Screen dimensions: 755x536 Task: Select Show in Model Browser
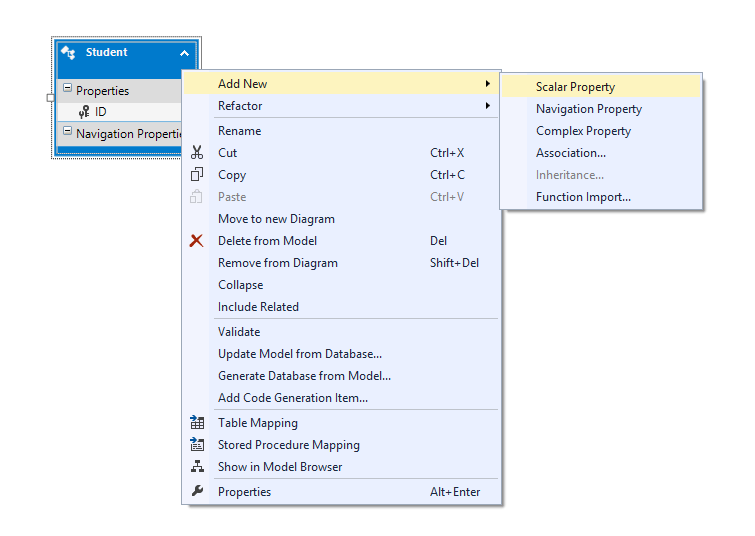pos(341,467)
